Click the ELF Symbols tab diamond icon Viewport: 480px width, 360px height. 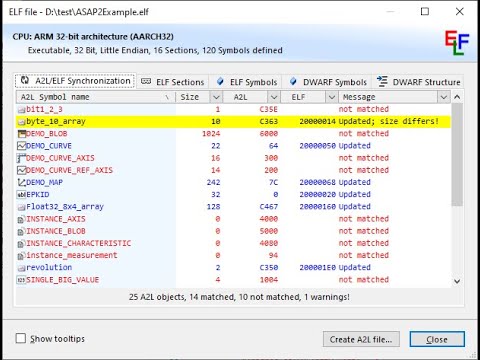point(220,81)
